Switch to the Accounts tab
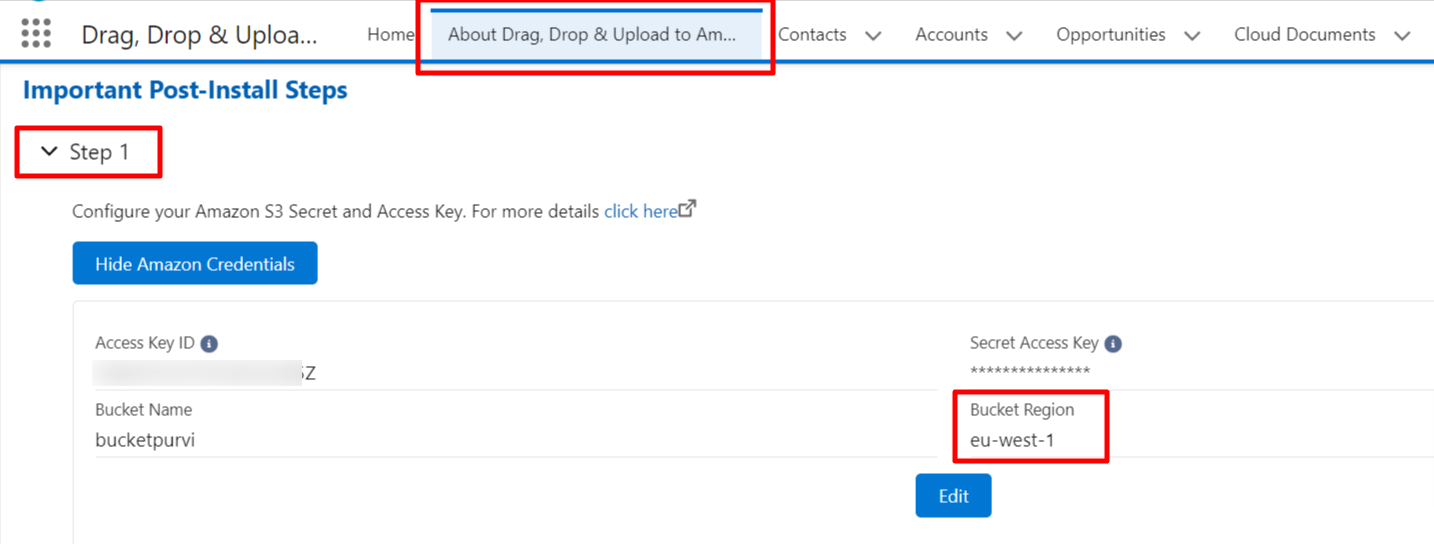The image size is (1434, 544). (951, 34)
